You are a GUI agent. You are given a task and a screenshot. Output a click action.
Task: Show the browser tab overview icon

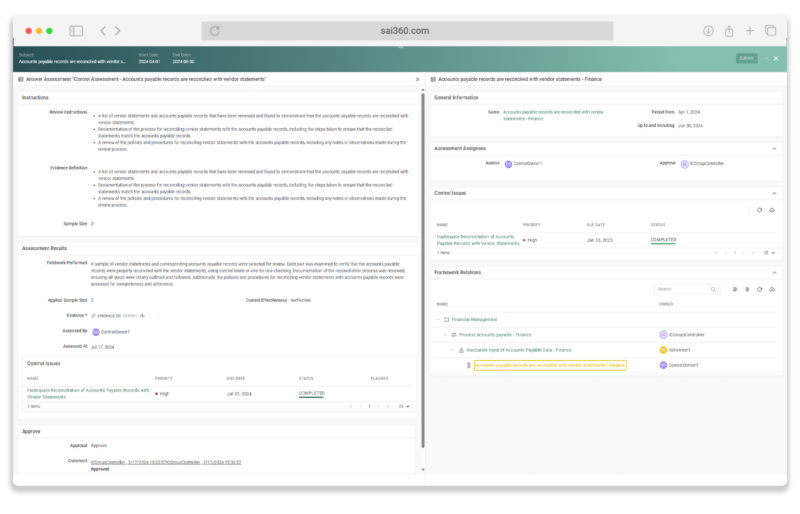click(x=770, y=31)
